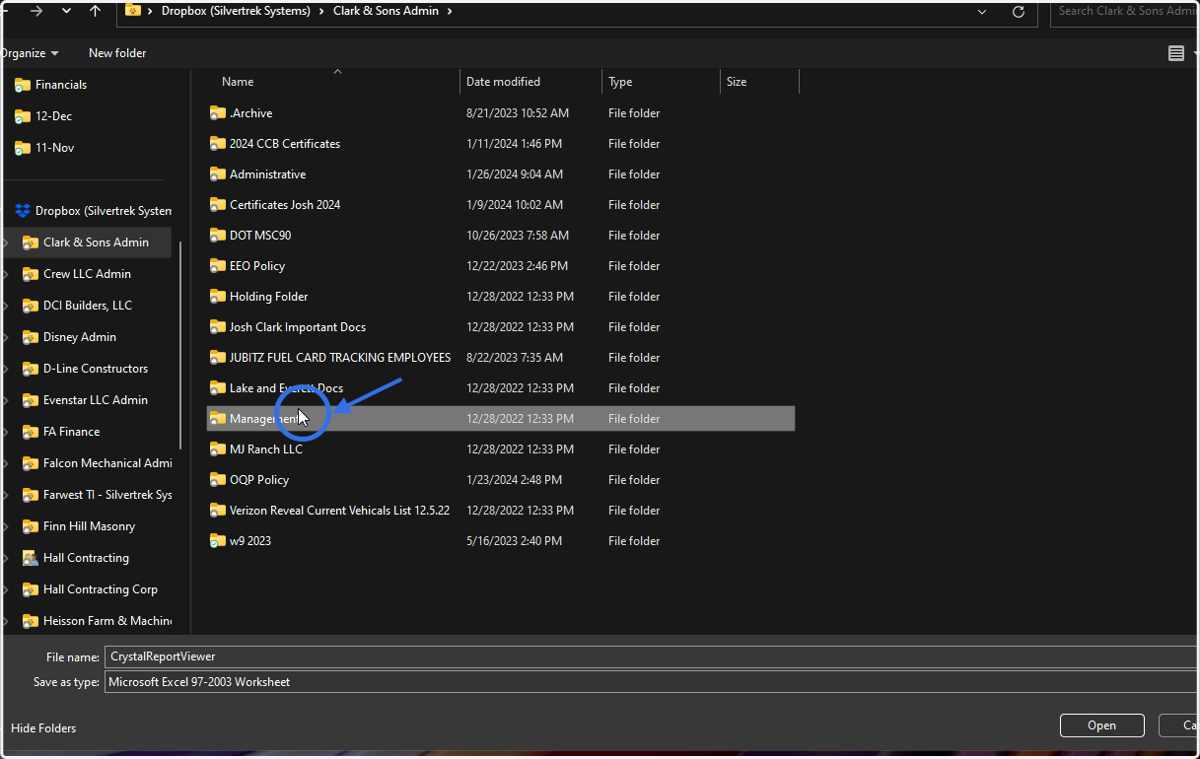
Task: Go forward in folder history
Action: (x=36, y=11)
